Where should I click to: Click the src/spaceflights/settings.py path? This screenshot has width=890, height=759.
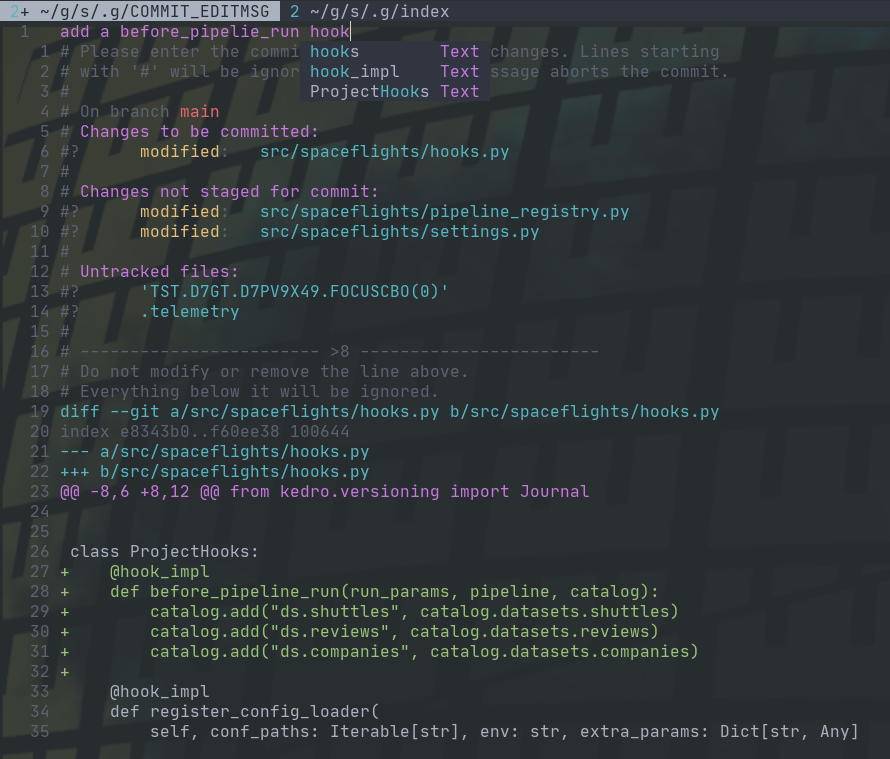399,232
